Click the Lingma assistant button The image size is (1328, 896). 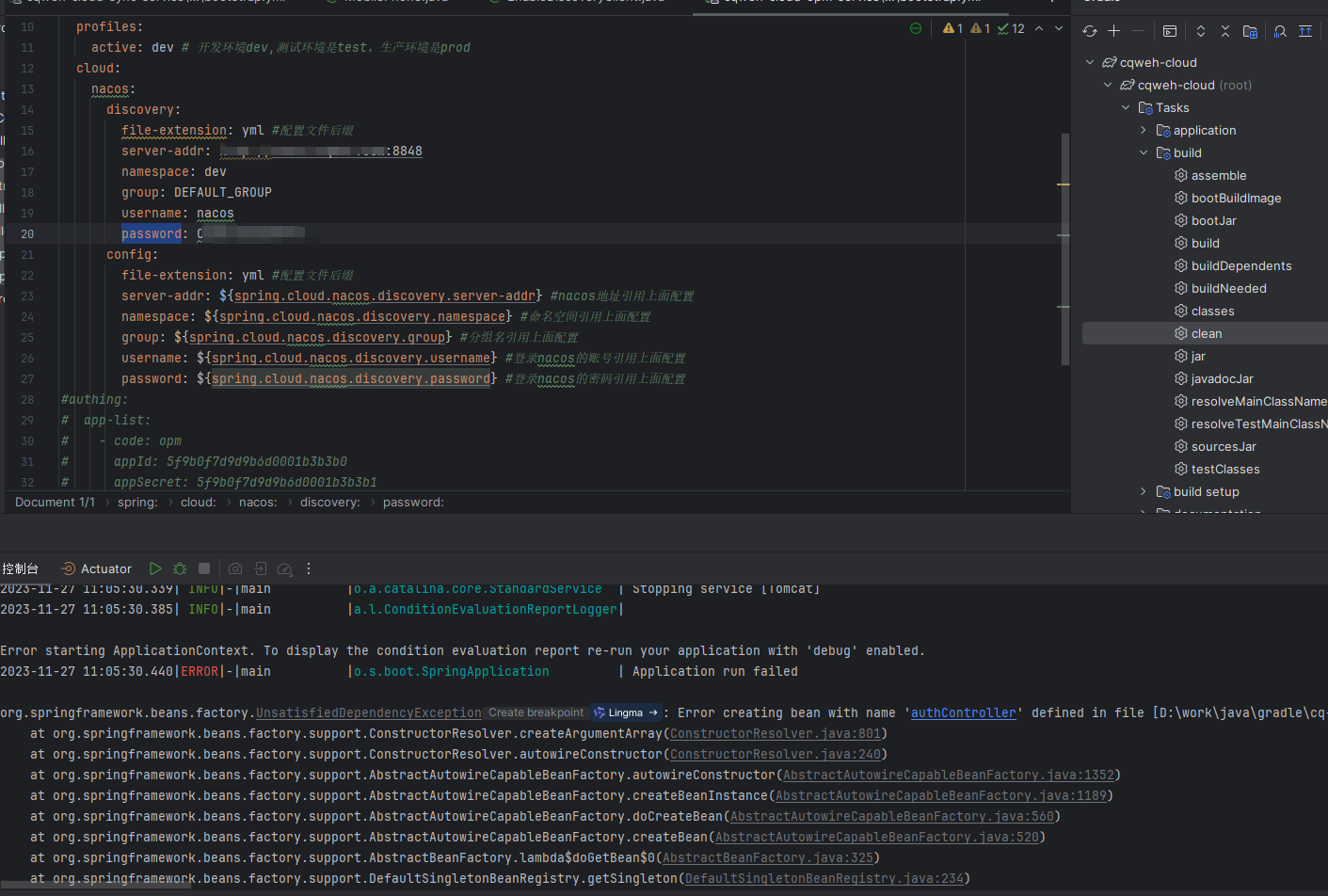point(625,712)
